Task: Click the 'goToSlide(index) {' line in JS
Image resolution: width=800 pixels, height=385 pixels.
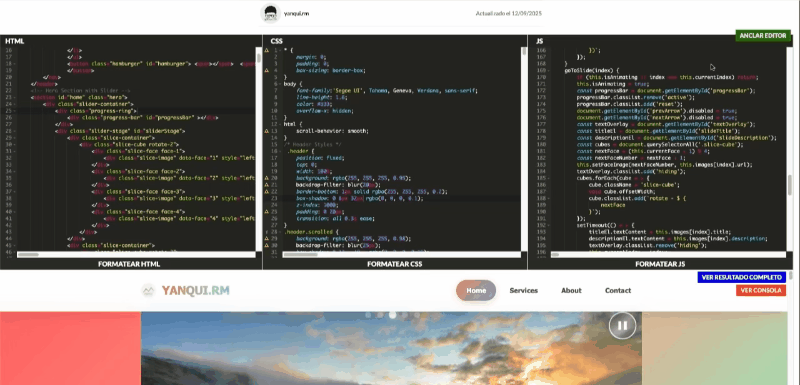Action: [x=591, y=70]
